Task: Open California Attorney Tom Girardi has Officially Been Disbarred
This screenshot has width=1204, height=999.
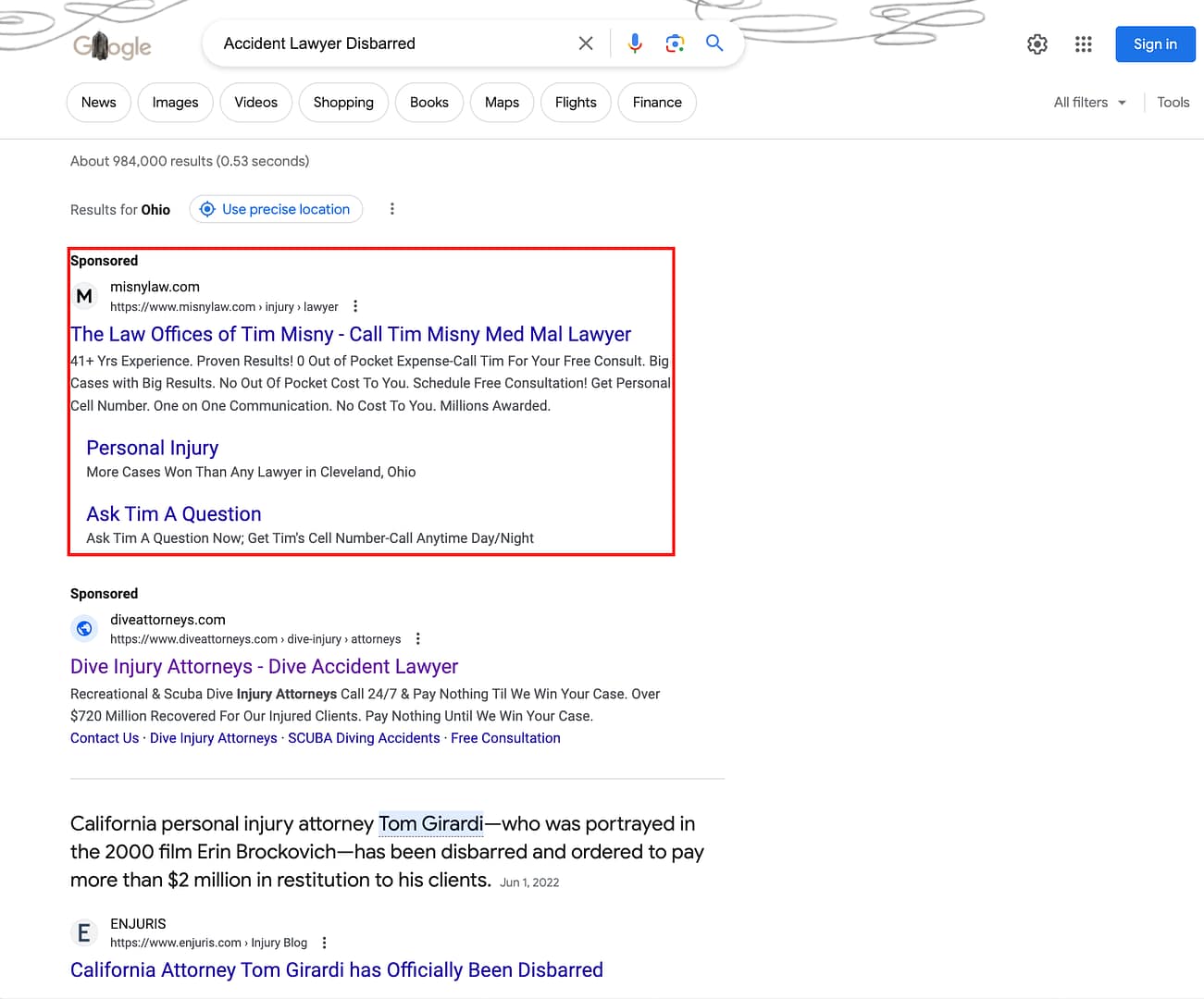Action: (x=337, y=969)
